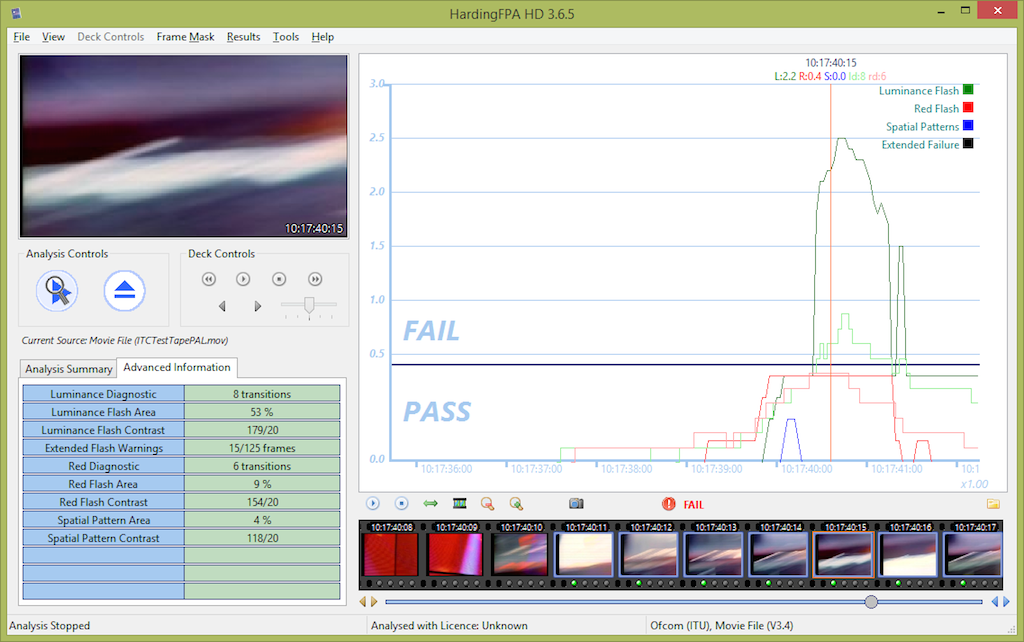Step one frame back with left triangle
1024x642 pixels.
[x=222, y=306]
